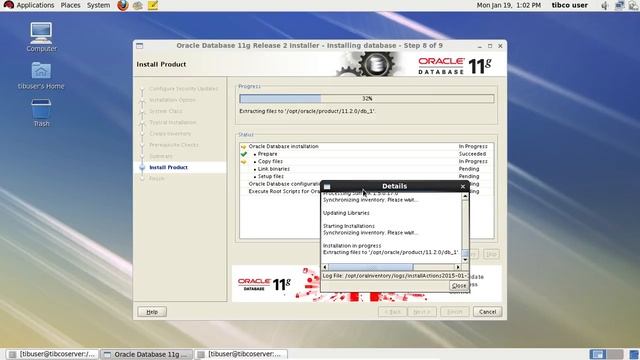Viewport: 640px width, 360px height.
Task: Select the Trash desktop icon
Action: [41, 113]
